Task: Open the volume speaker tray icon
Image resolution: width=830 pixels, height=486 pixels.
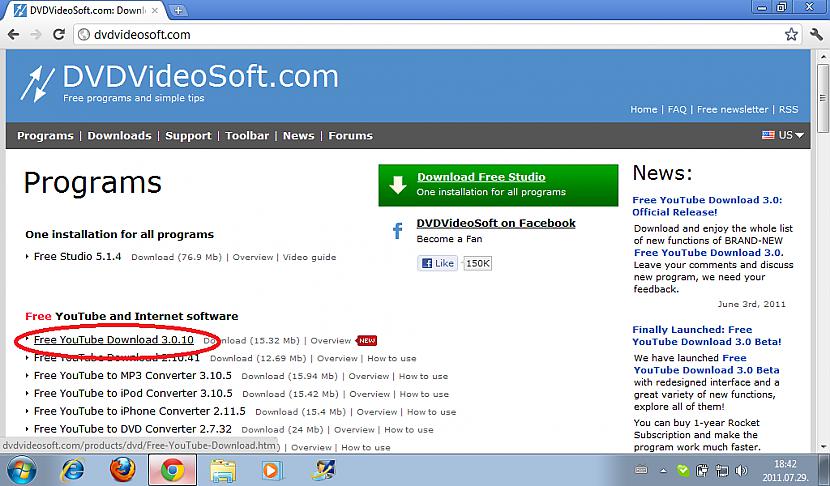Action: coord(741,470)
